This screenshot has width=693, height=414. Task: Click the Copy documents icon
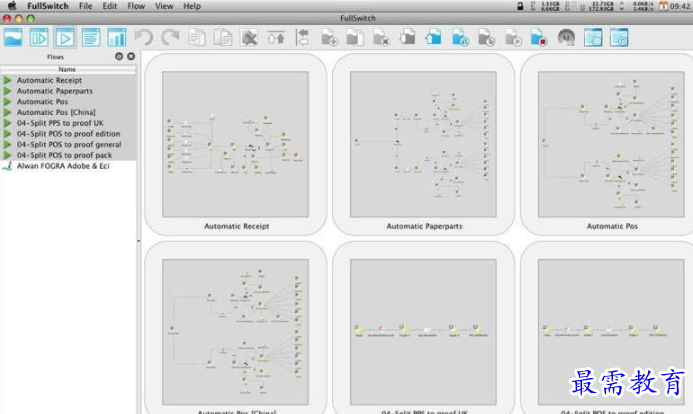(197, 38)
